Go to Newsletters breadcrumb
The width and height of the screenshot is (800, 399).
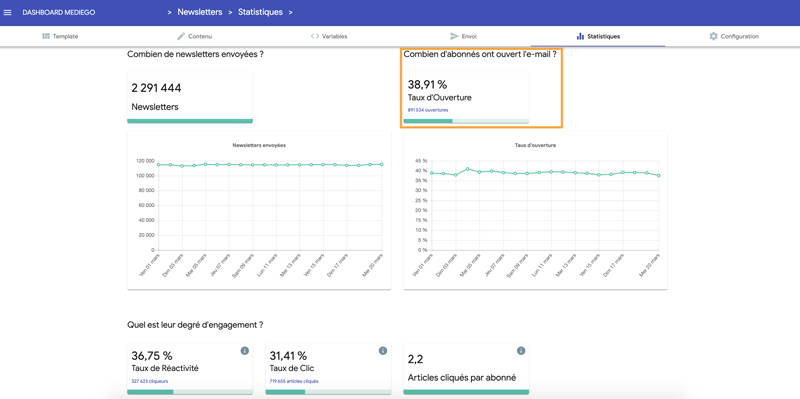pyautogui.click(x=199, y=12)
